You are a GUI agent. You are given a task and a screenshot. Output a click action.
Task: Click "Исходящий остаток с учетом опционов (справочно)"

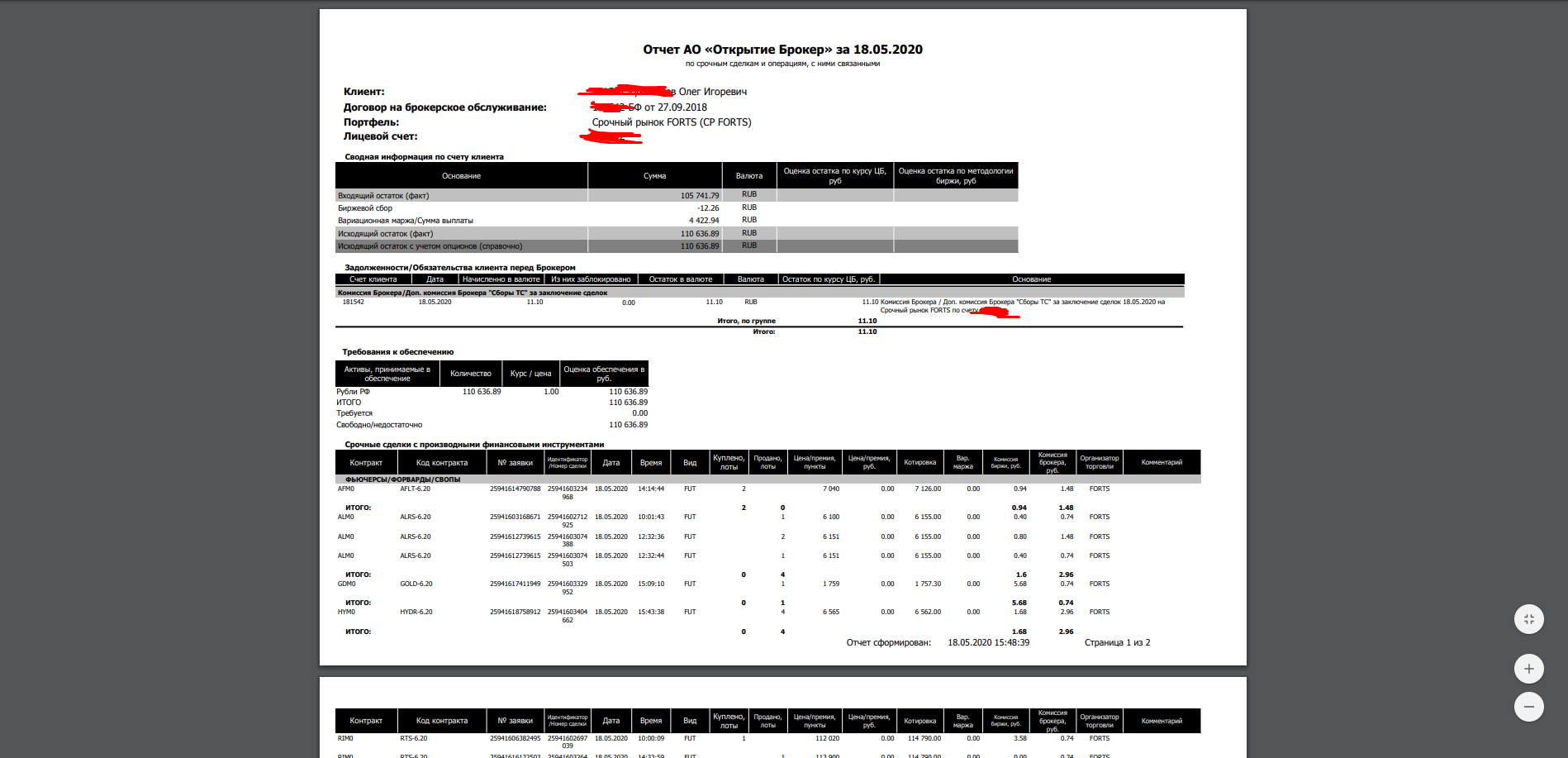(430, 246)
